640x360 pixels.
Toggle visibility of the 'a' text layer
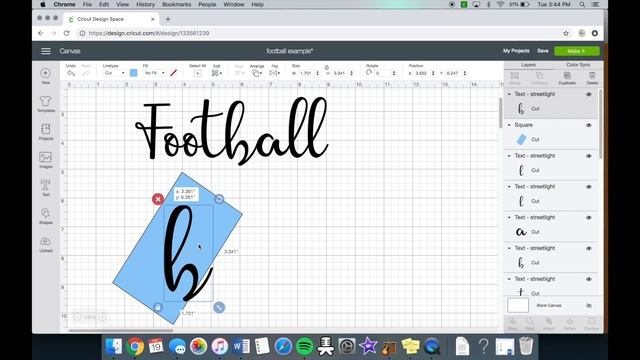click(589, 218)
